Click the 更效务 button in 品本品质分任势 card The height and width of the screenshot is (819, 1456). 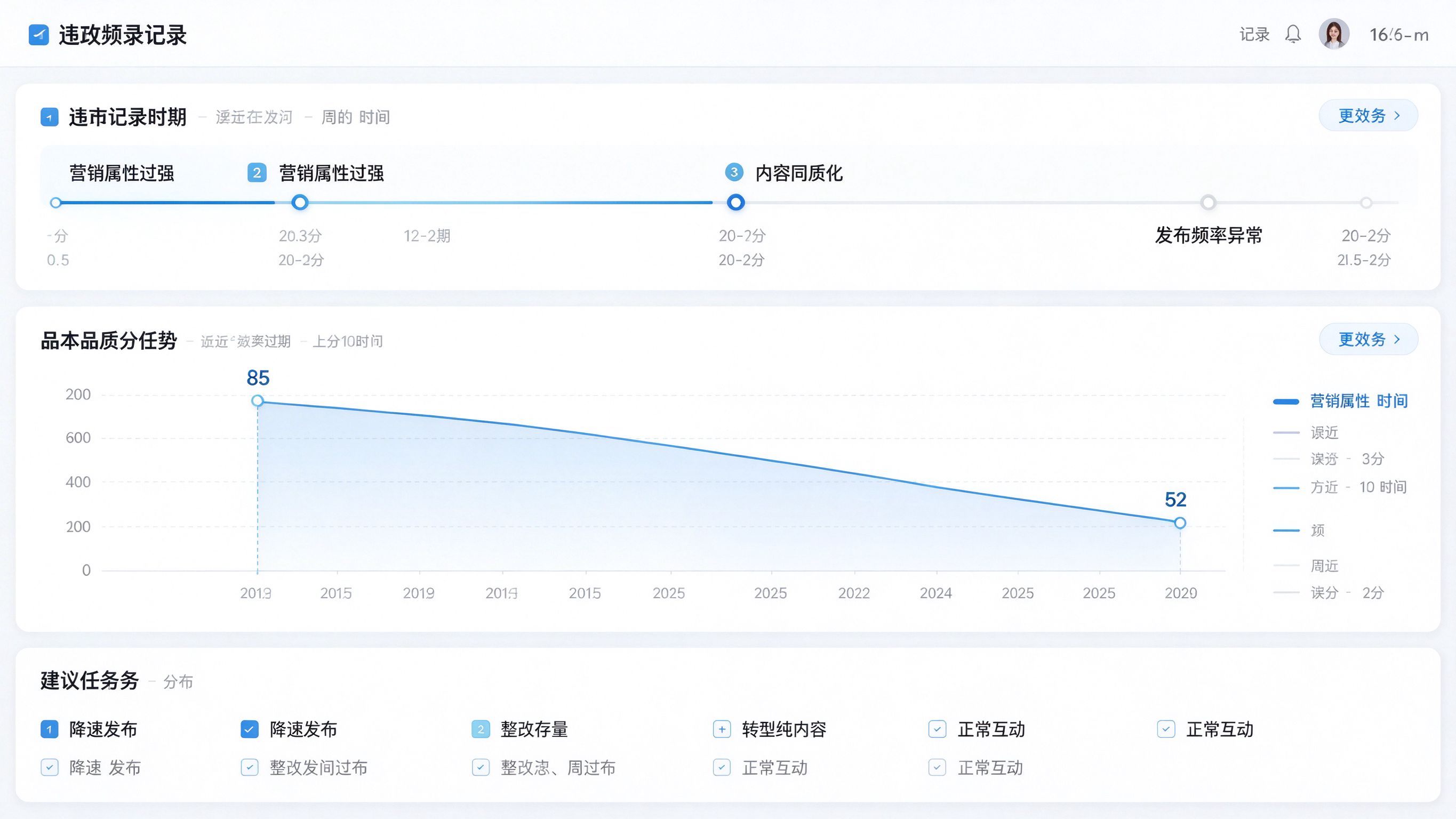[x=1369, y=339]
